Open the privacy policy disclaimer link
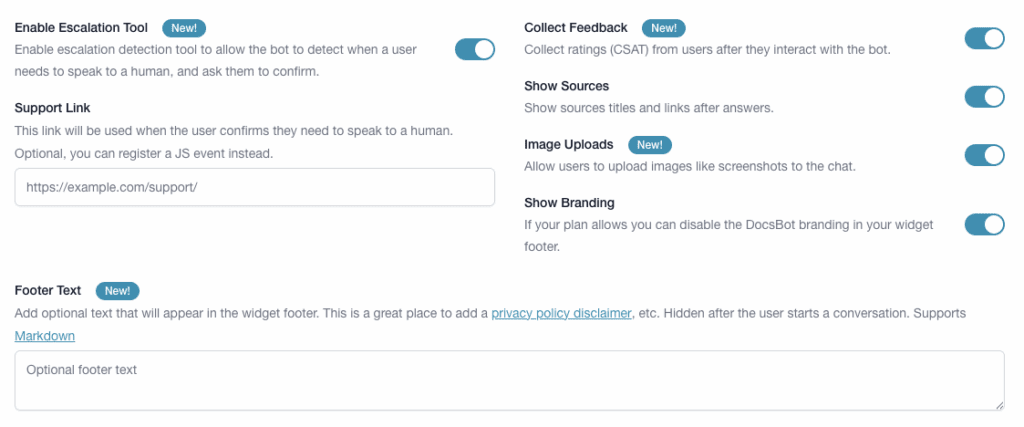This screenshot has height=427, width=1024. tap(561, 313)
